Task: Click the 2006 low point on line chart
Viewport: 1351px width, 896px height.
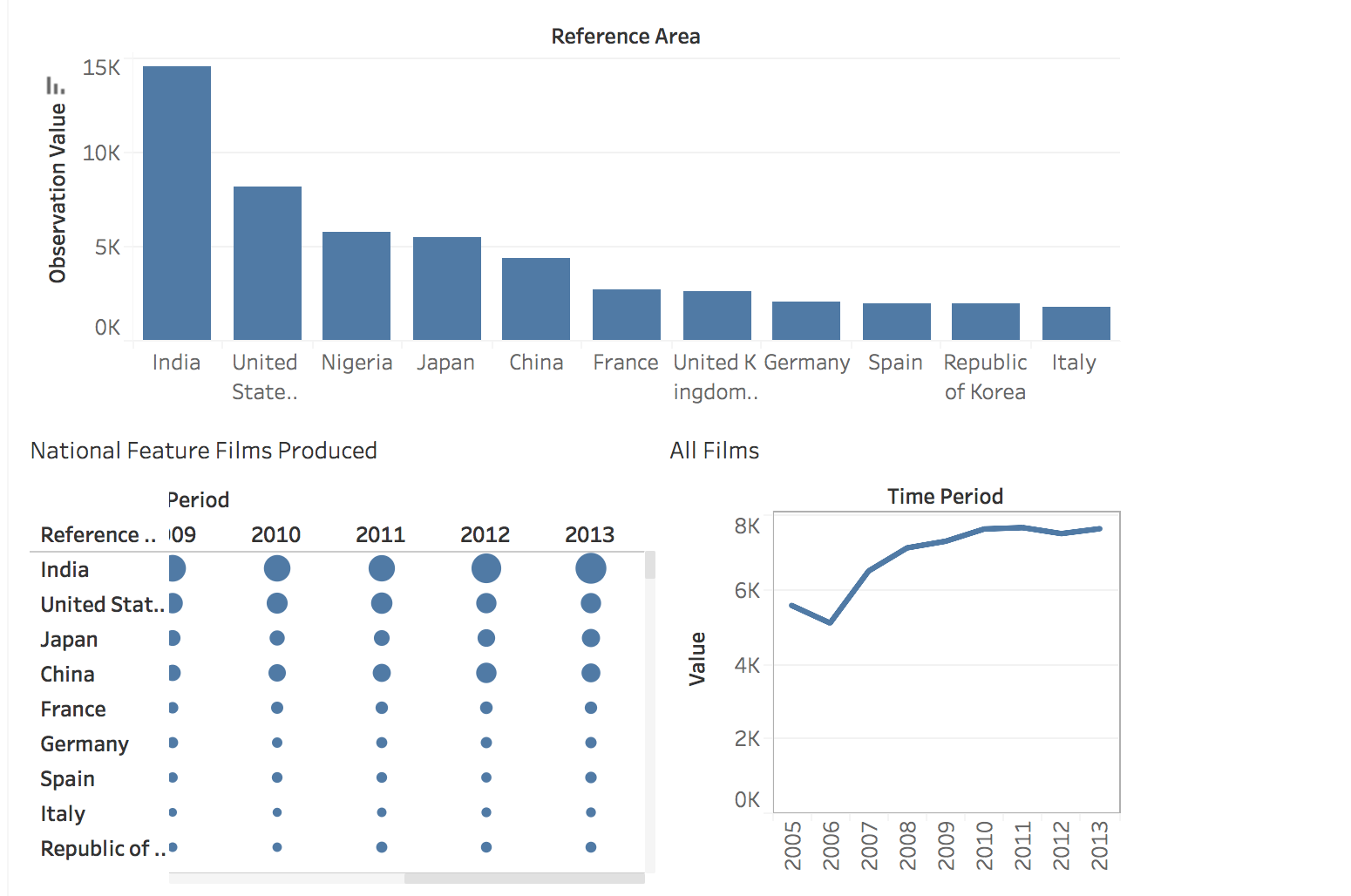Action: pos(831,622)
